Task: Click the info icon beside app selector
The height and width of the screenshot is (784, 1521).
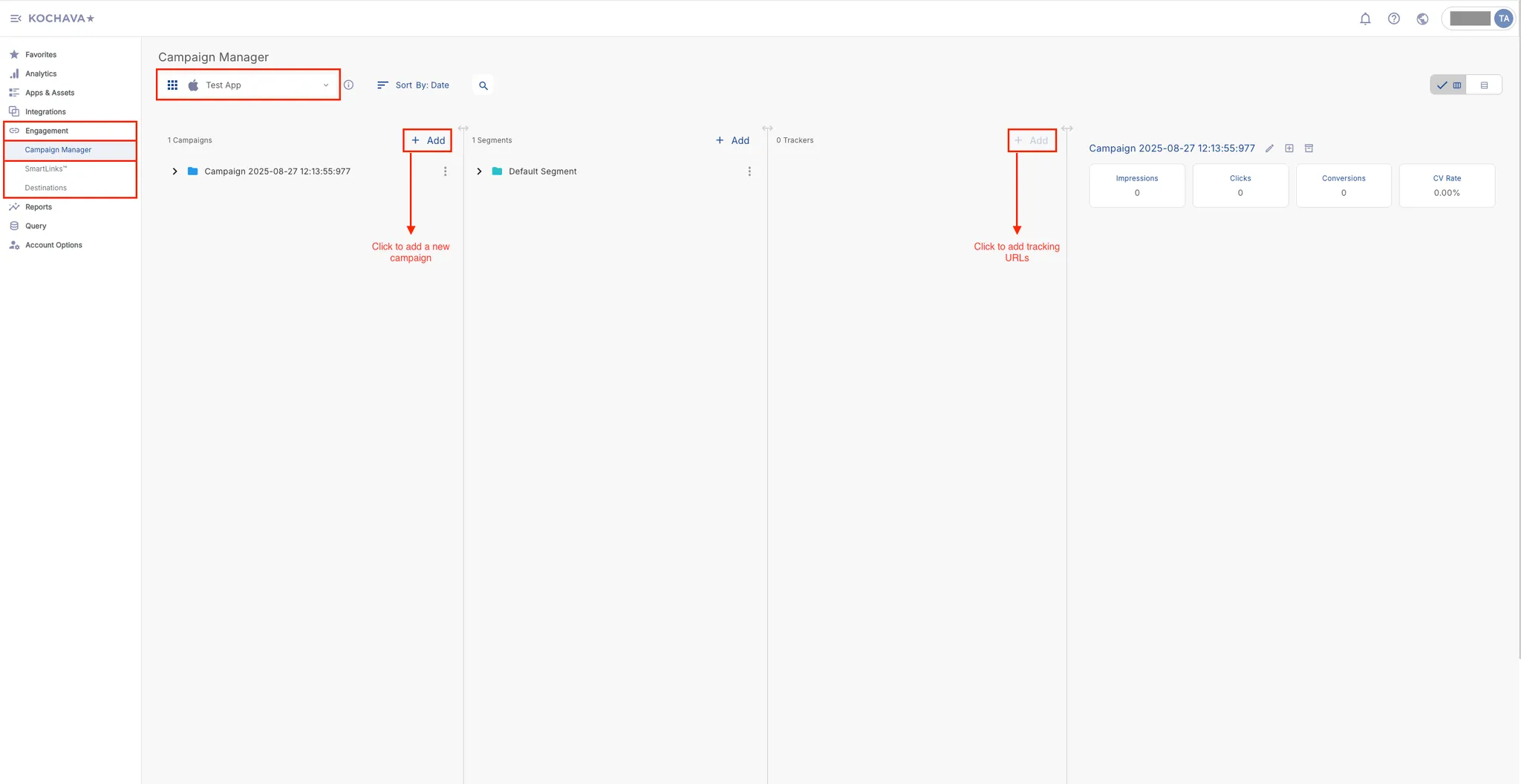Action: (348, 85)
